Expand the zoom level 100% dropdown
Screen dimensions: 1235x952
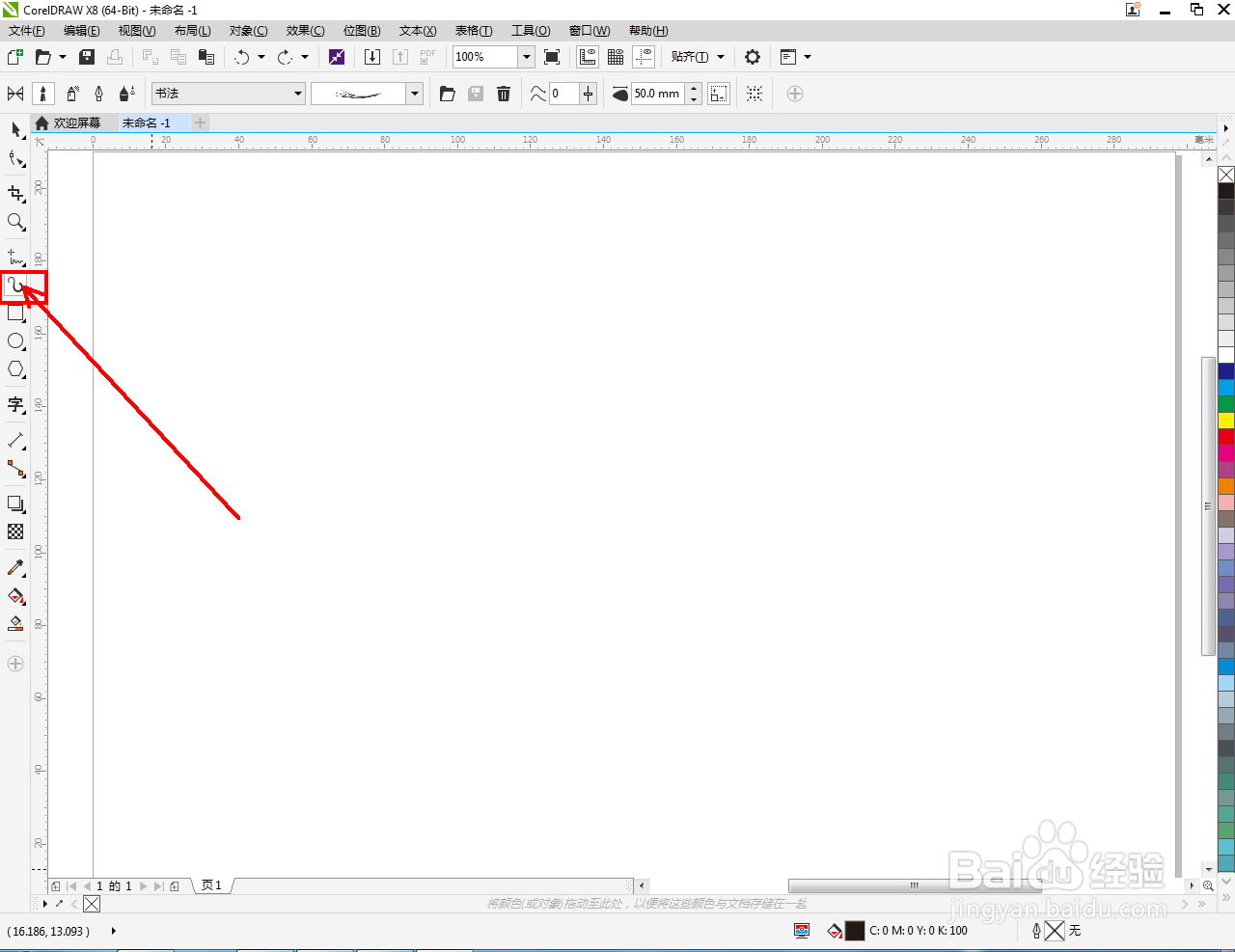[x=527, y=57]
